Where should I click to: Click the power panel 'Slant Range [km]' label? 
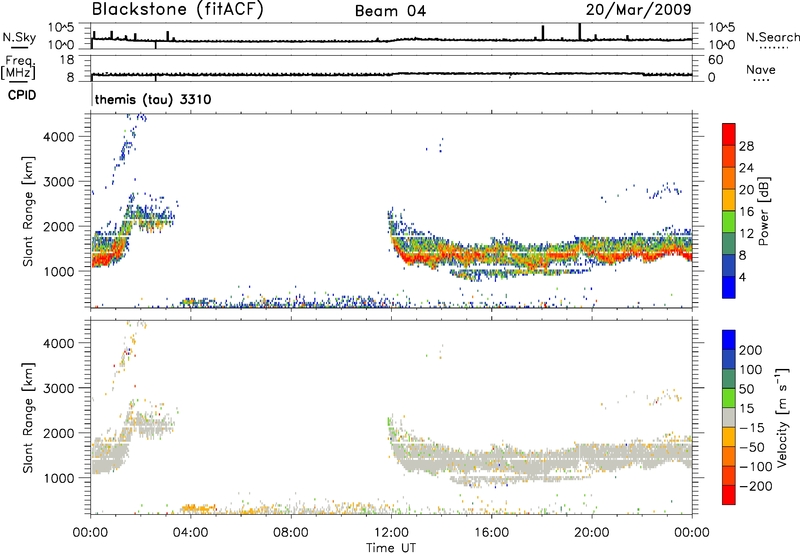[x=28, y=211]
